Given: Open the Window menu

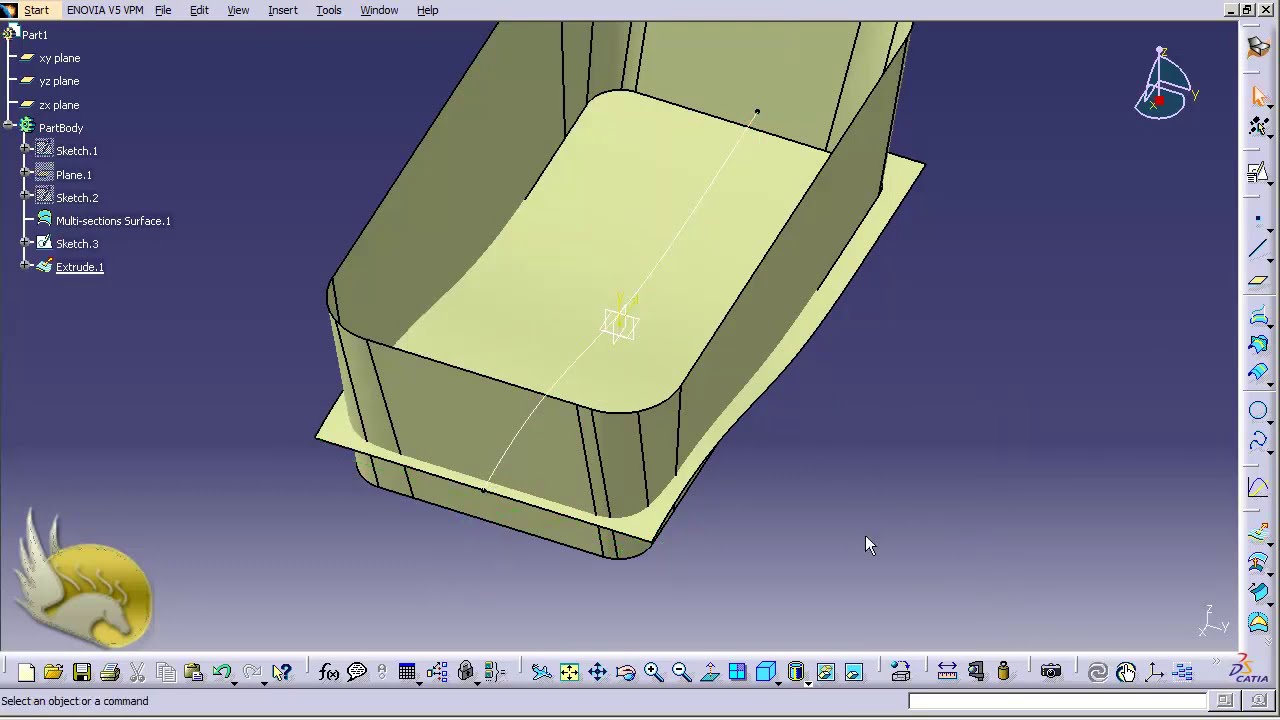Looking at the screenshot, I should 379,10.
